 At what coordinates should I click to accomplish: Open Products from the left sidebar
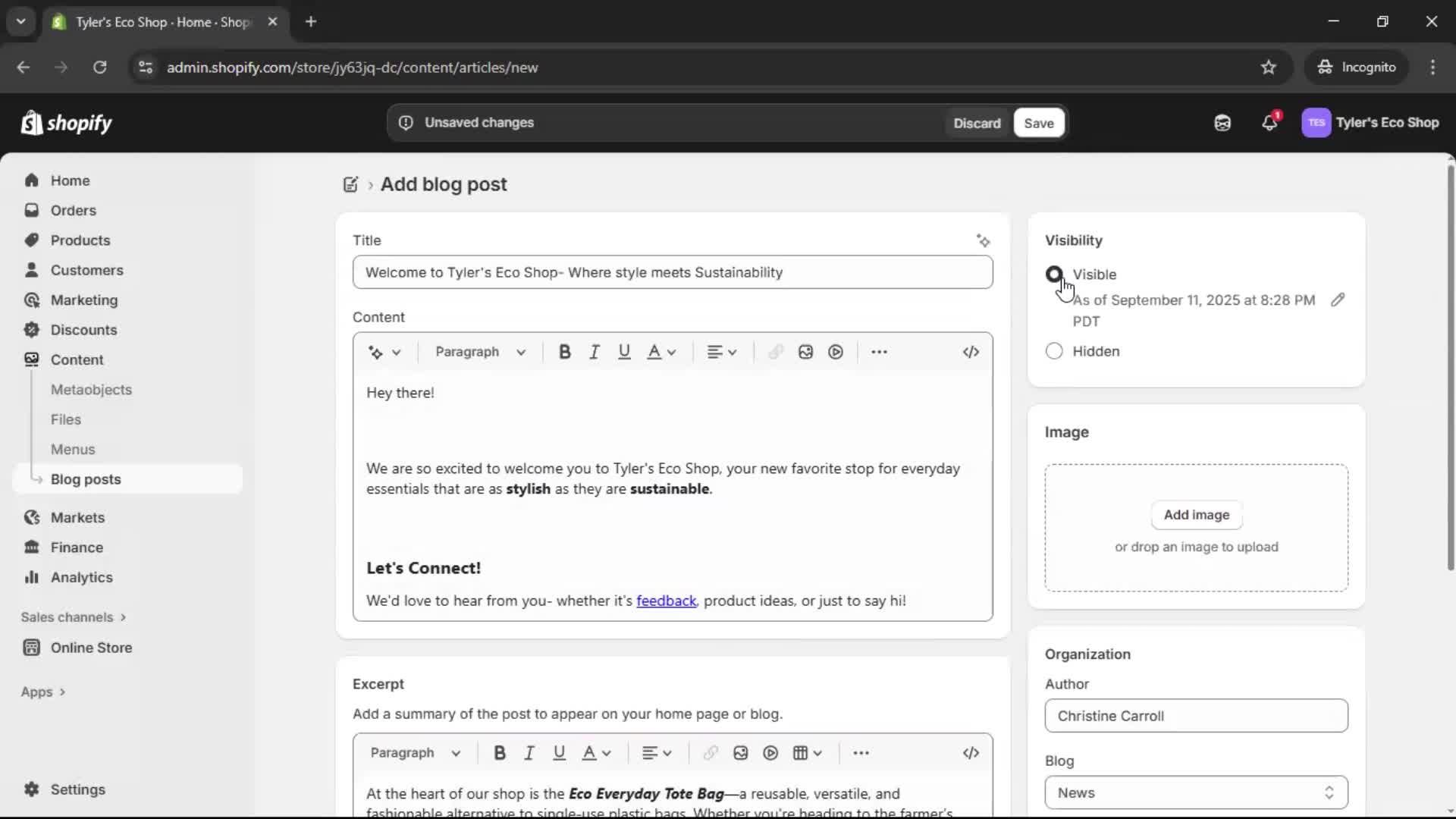81,240
